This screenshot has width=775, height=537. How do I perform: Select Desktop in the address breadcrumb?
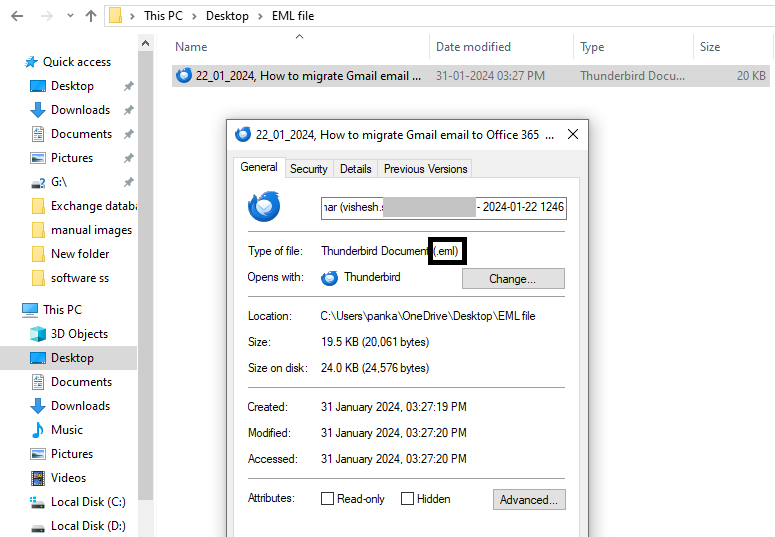[227, 16]
